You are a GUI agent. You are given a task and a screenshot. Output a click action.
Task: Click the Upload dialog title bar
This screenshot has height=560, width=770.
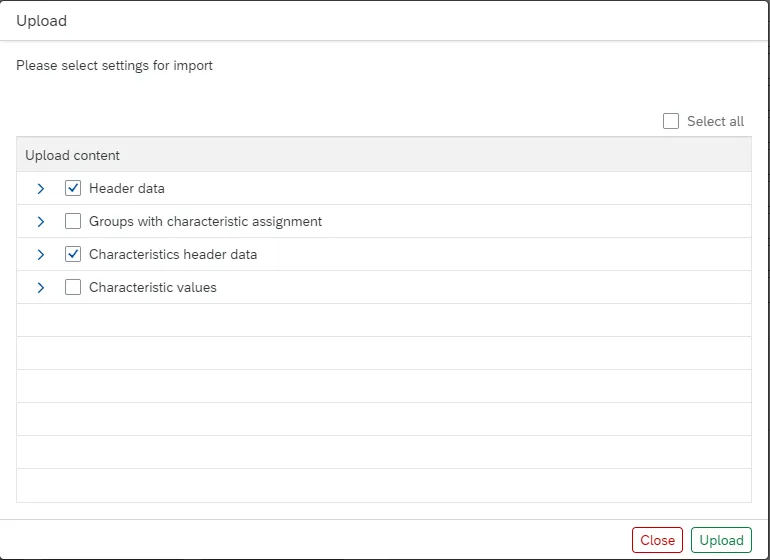(384, 21)
